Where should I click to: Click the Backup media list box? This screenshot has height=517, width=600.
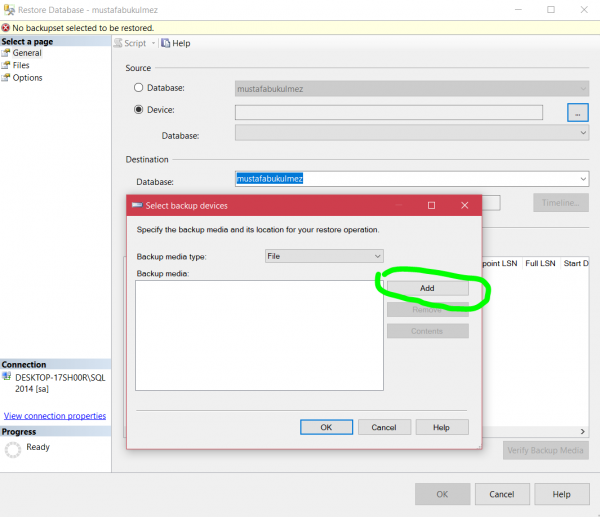259,335
